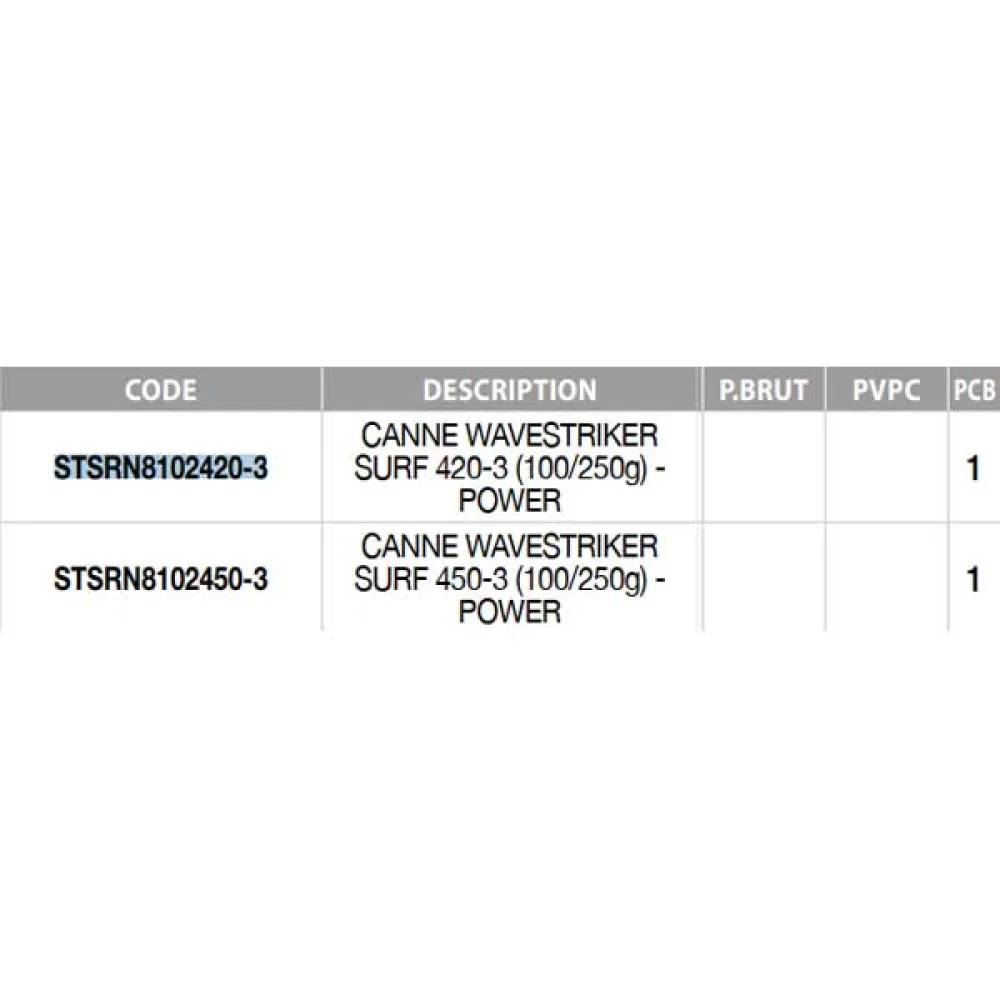Viewport: 1000px width, 1000px height.
Task: Select the highlighted code STSRN8102420-3
Action: coord(161,468)
